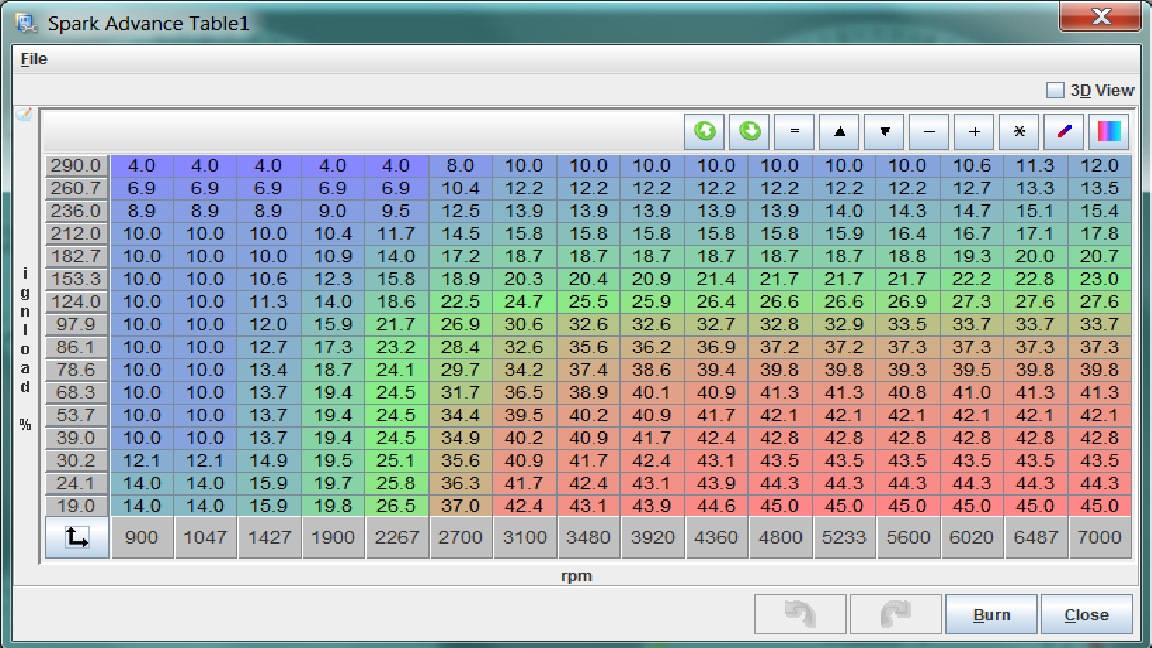The width and height of the screenshot is (1152, 648).
Task: Click the green up-arrow toolbar button
Action: [705, 131]
